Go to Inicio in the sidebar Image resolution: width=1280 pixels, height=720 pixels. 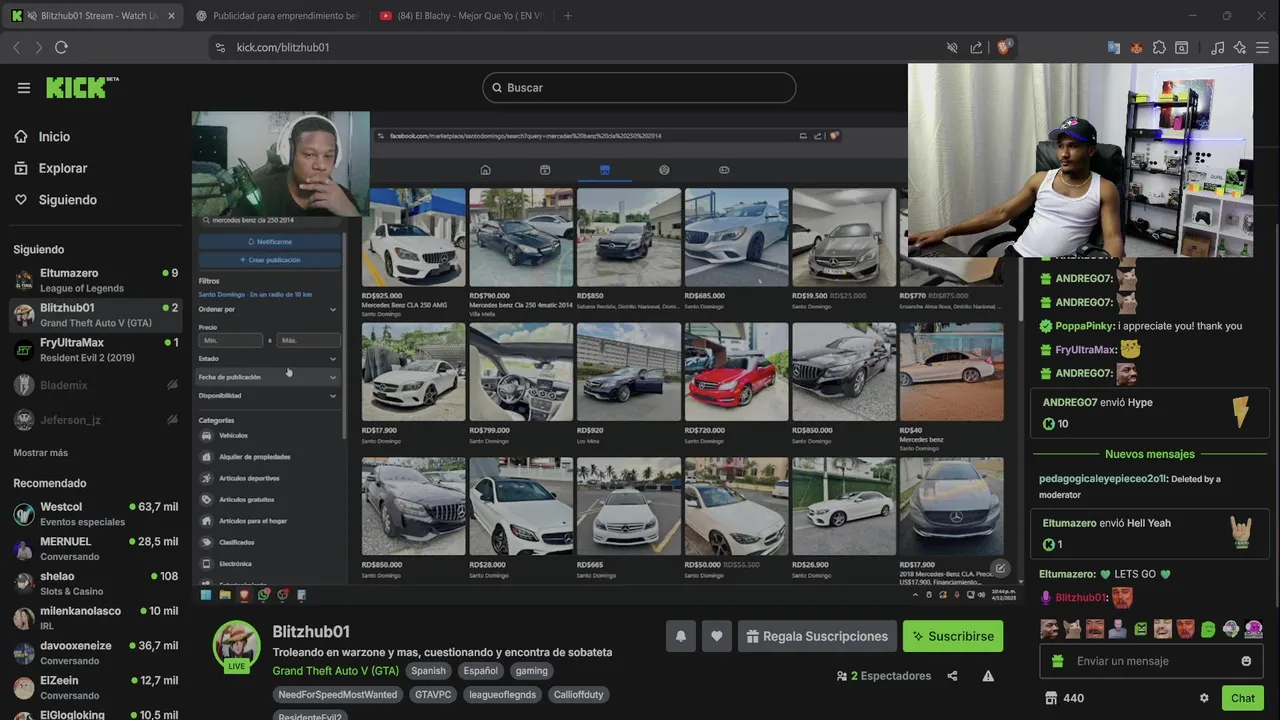pyautogui.click(x=54, y=137)
